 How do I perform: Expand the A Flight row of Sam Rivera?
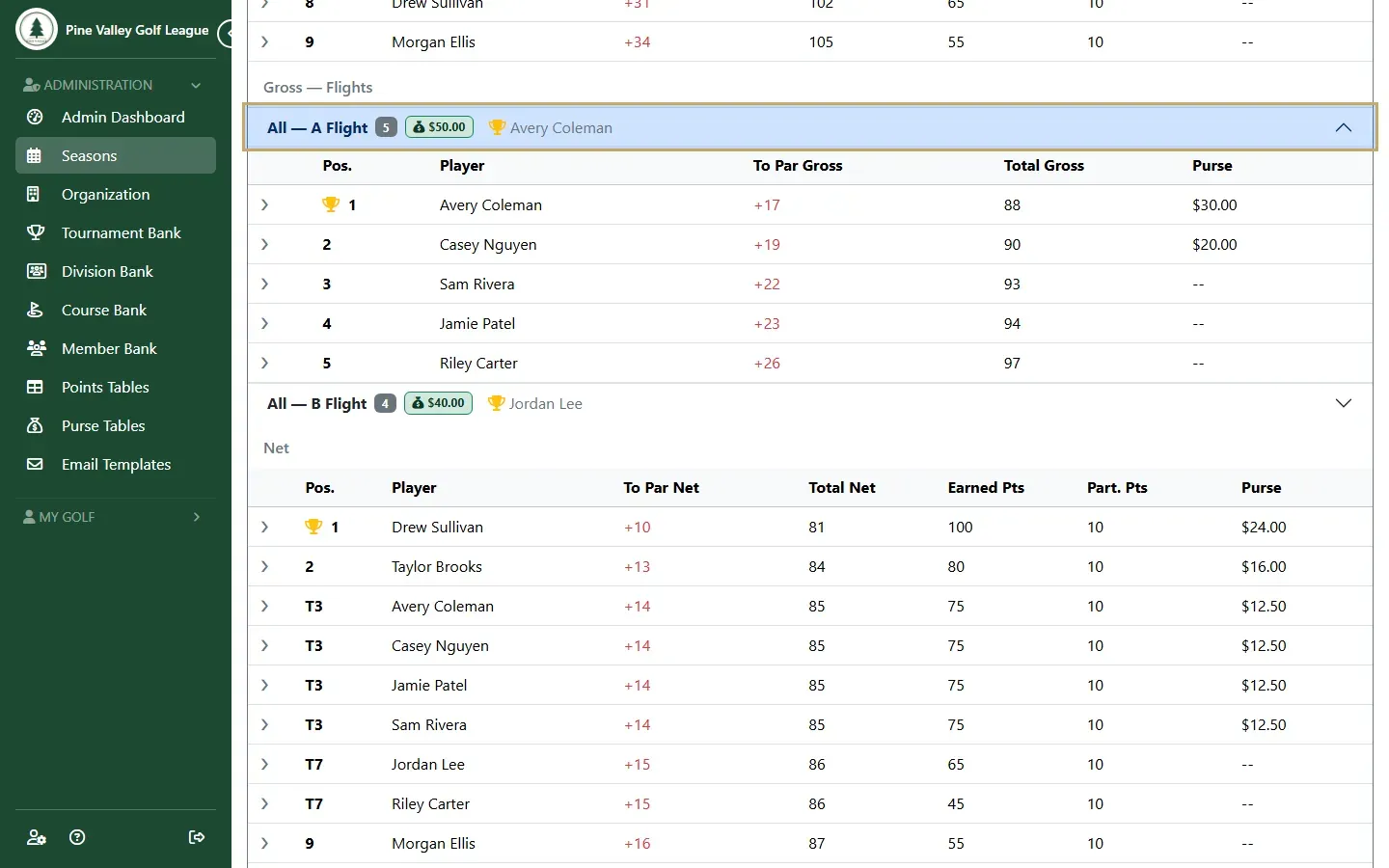(x=264, y=285)
